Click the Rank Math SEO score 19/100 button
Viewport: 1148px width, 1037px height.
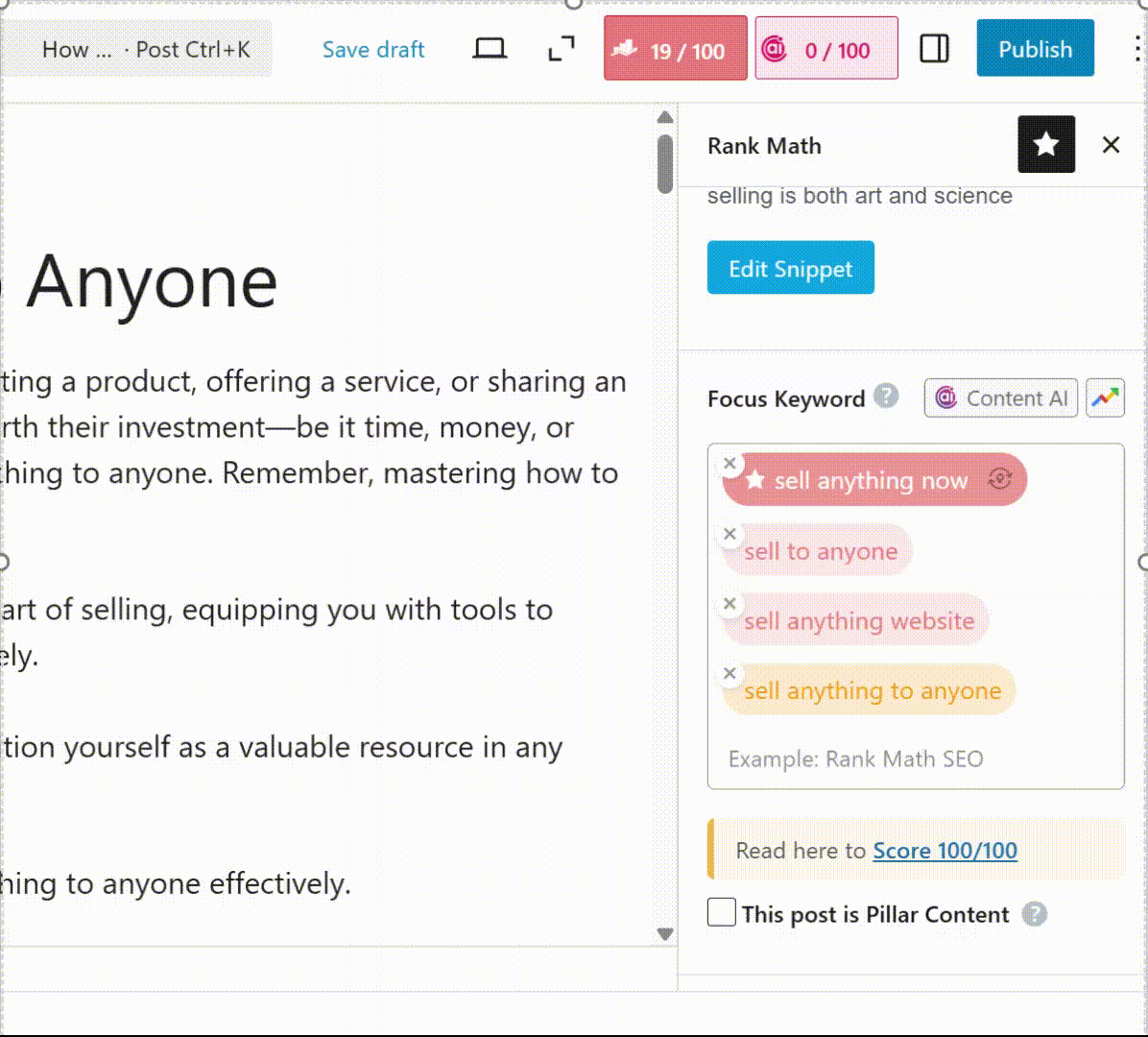[x=675, y=49]
